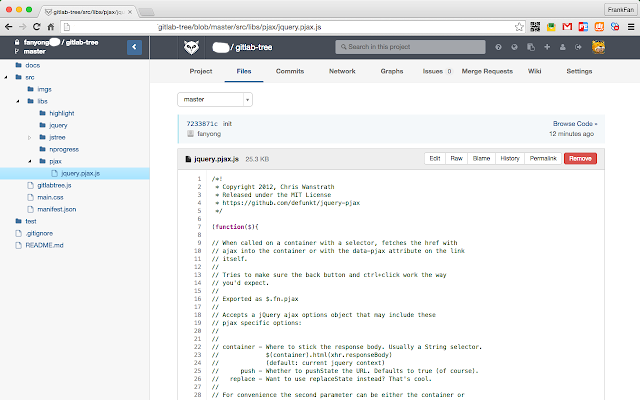Image resolution: width=640 pixels, height=400 pixels.
Task: Switch to the Files tab
Action: 244,71
